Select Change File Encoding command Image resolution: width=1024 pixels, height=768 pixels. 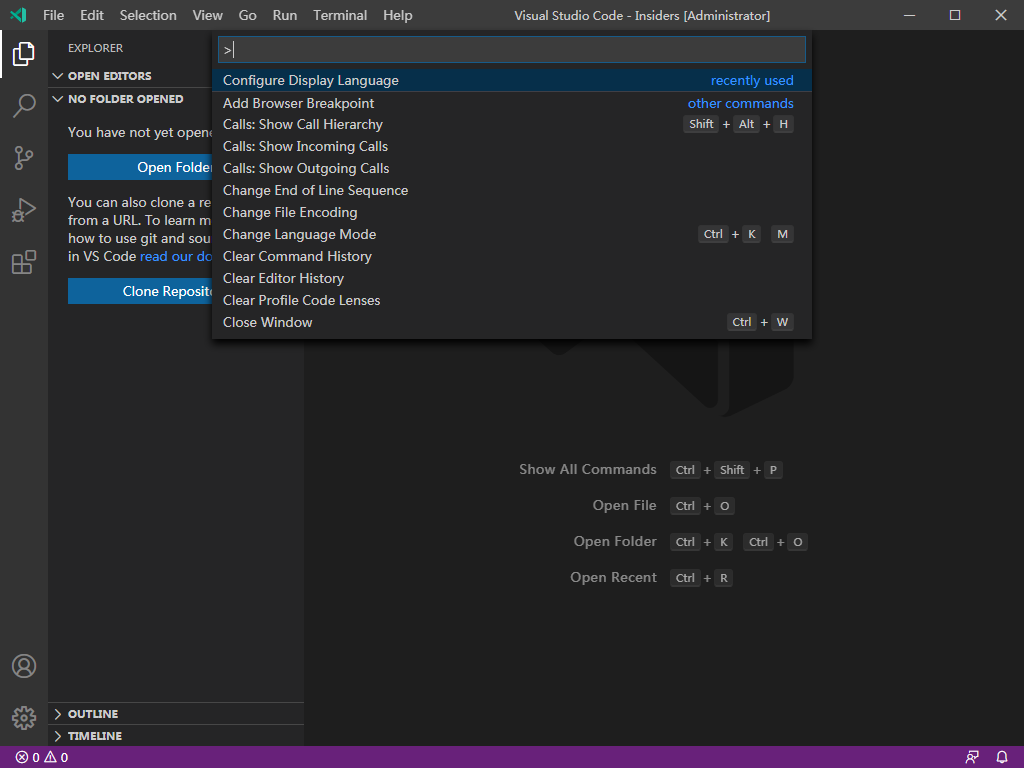coord(512,212)
